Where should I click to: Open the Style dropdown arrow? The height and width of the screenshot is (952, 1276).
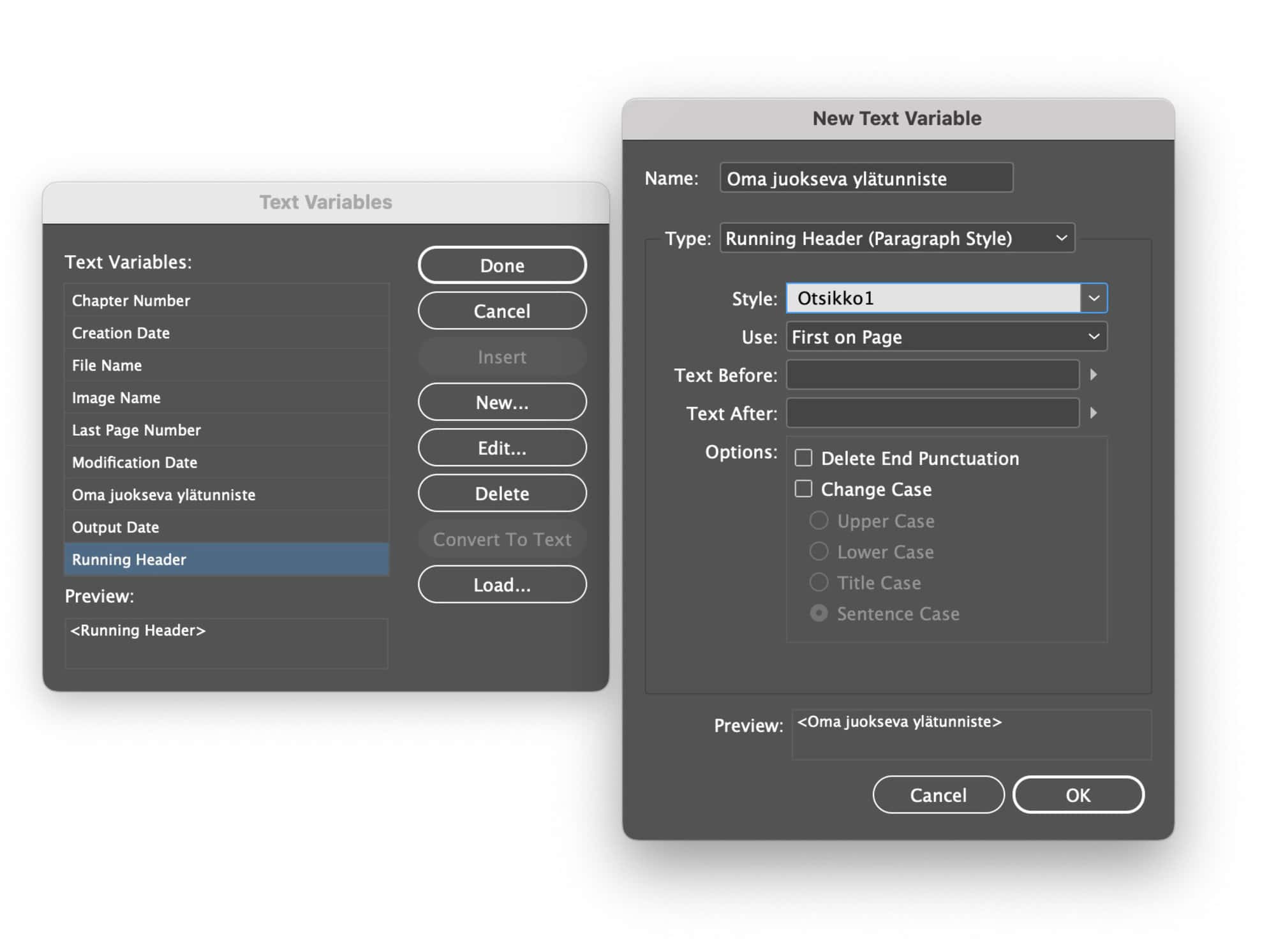coord(1094,298)
